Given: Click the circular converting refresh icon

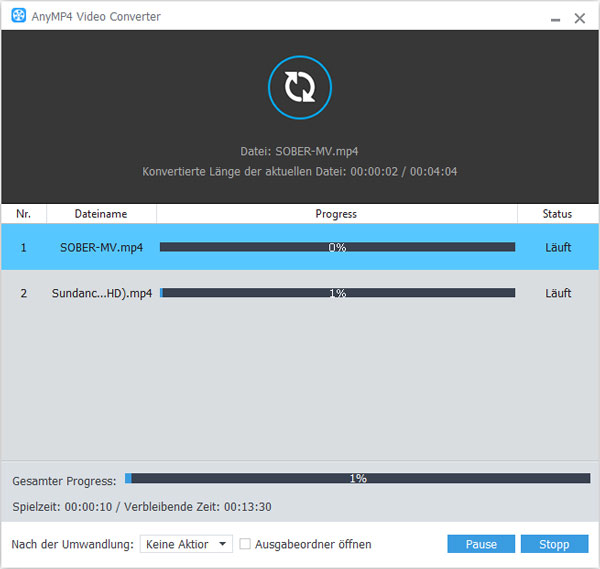Looking at the screenshot, I should [x=299, y=88].
